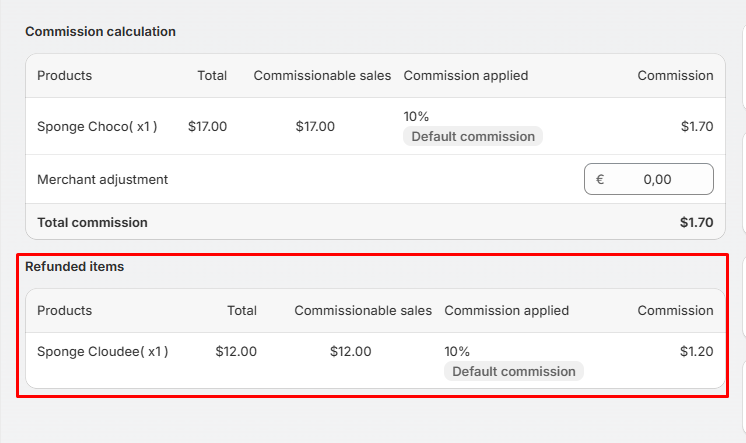Click the Commission calculation heading

click(x=100, y=31)
